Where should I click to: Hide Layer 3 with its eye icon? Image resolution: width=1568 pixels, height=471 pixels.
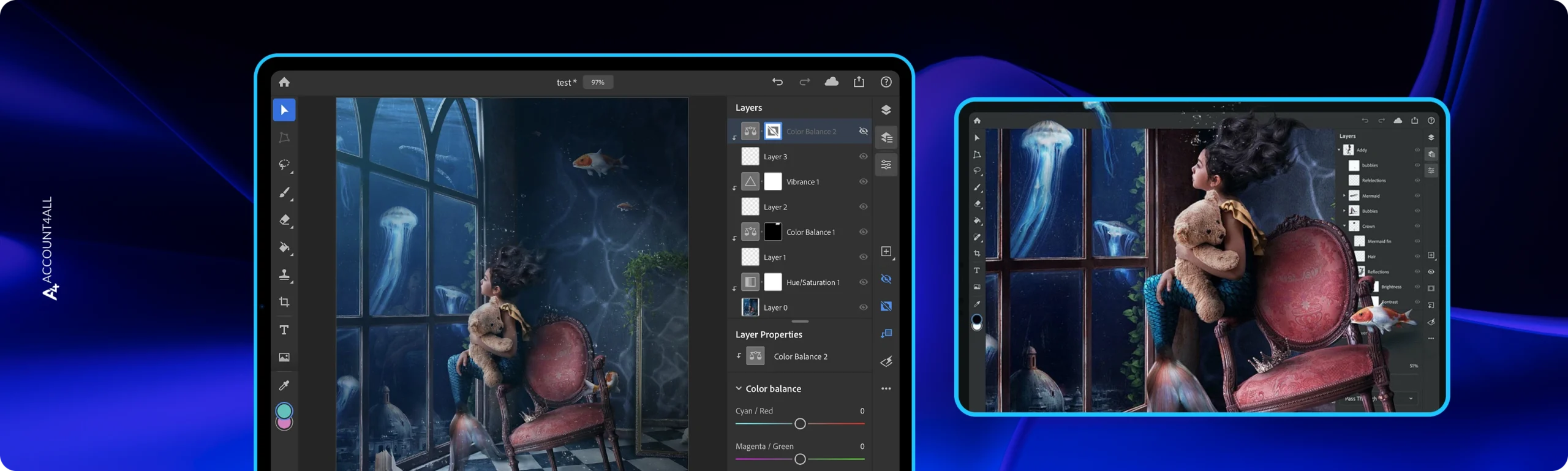pyautogui.click(x=863, y=157)
